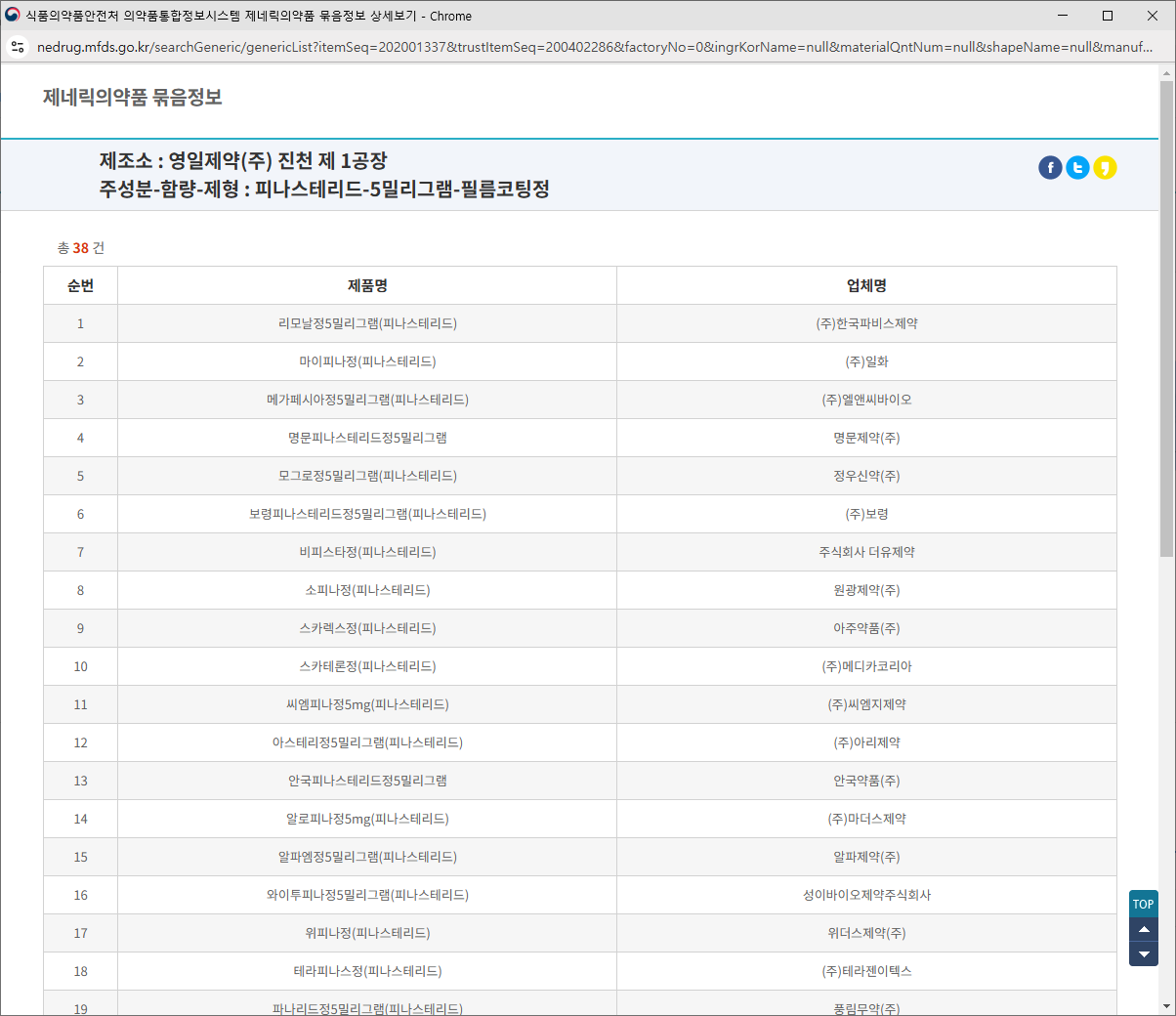Click the 순번 column header

(x=80, y=285)
